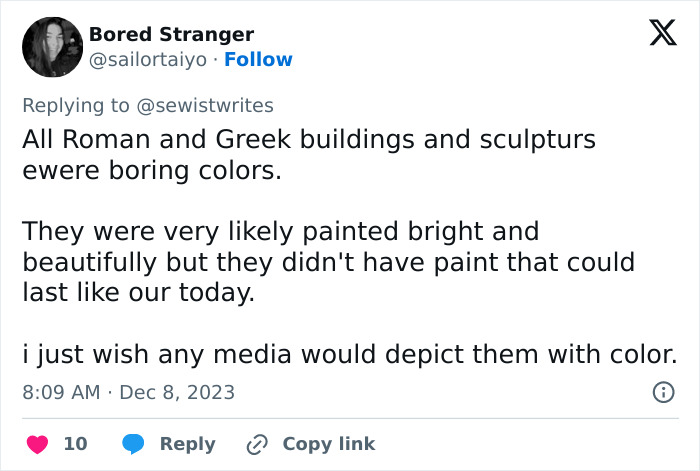Viewport: 700px width, 471px height.
Task: Like the tweet with the heart icon
Action: [x=37, y=443]
